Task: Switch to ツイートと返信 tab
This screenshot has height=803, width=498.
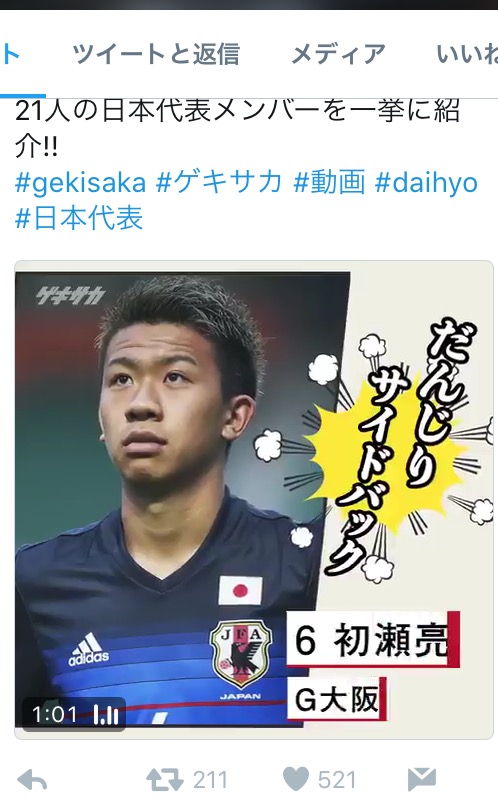Action: (156, 54)
